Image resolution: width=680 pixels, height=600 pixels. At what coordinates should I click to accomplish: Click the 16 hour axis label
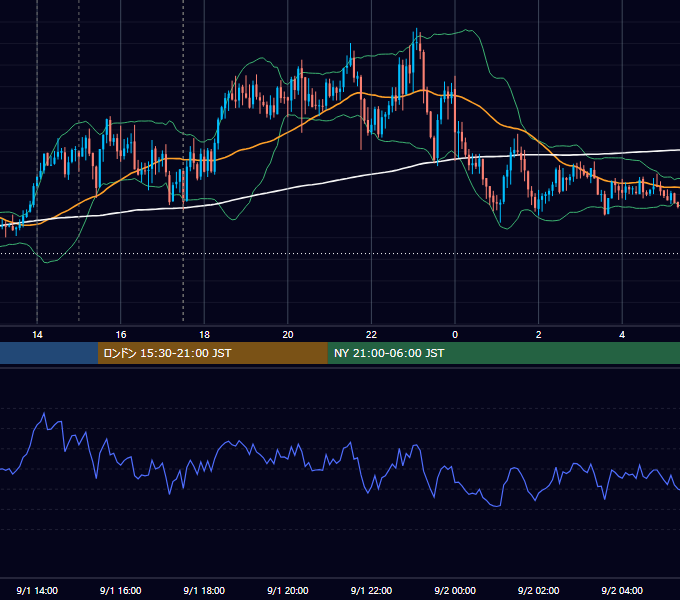(121, 335)
